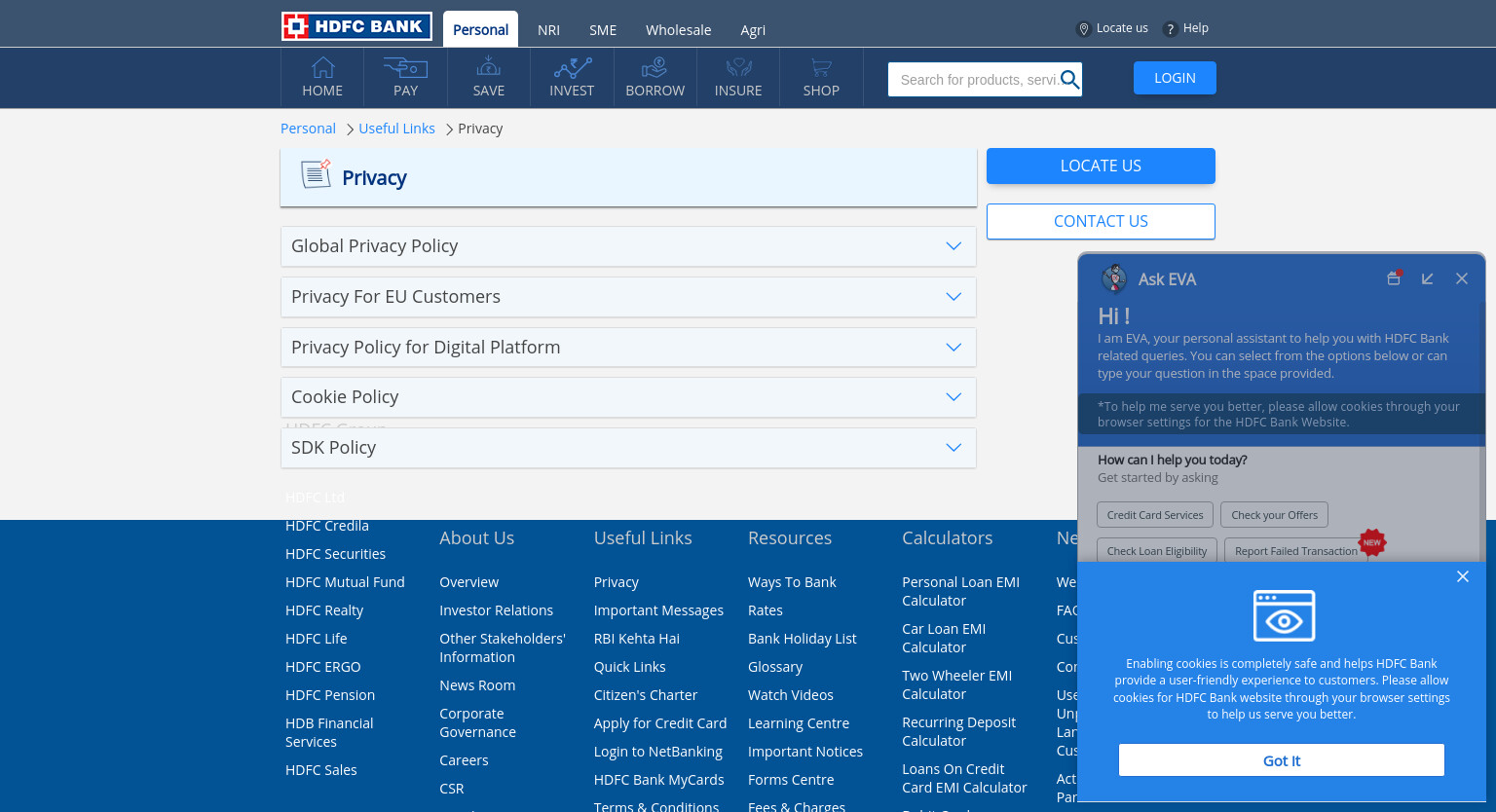Open the Forms Centre link
Image resolution: width=1496 pixels, height=812 pixels.
point(791,780)
